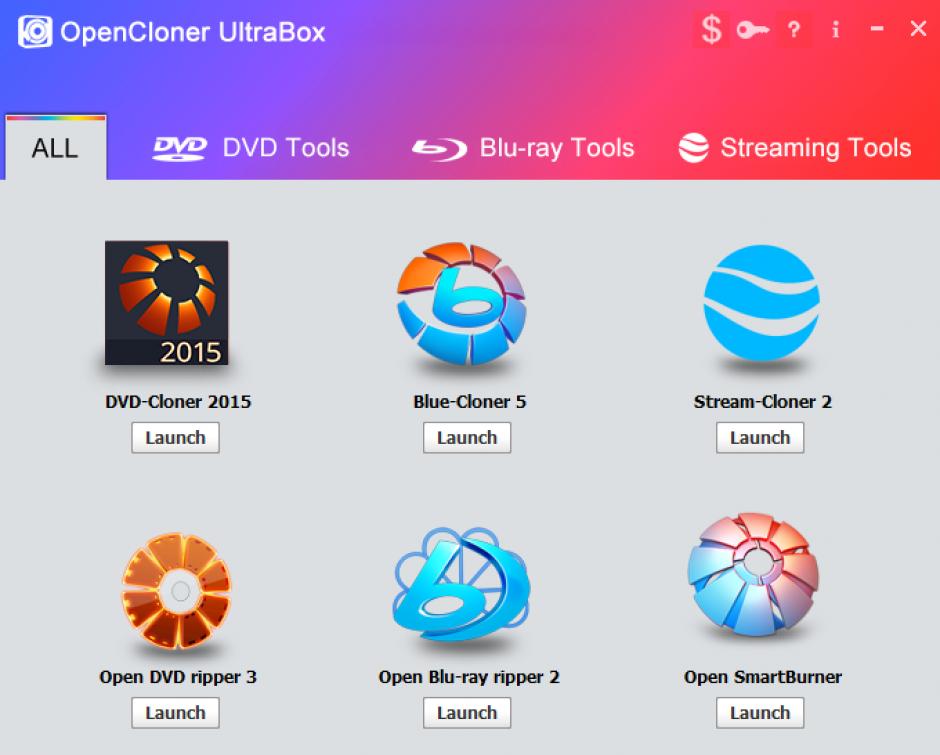
Task: Click the dollar sign purchase icon
Action: pyautogui.click(x=712, y=29)
